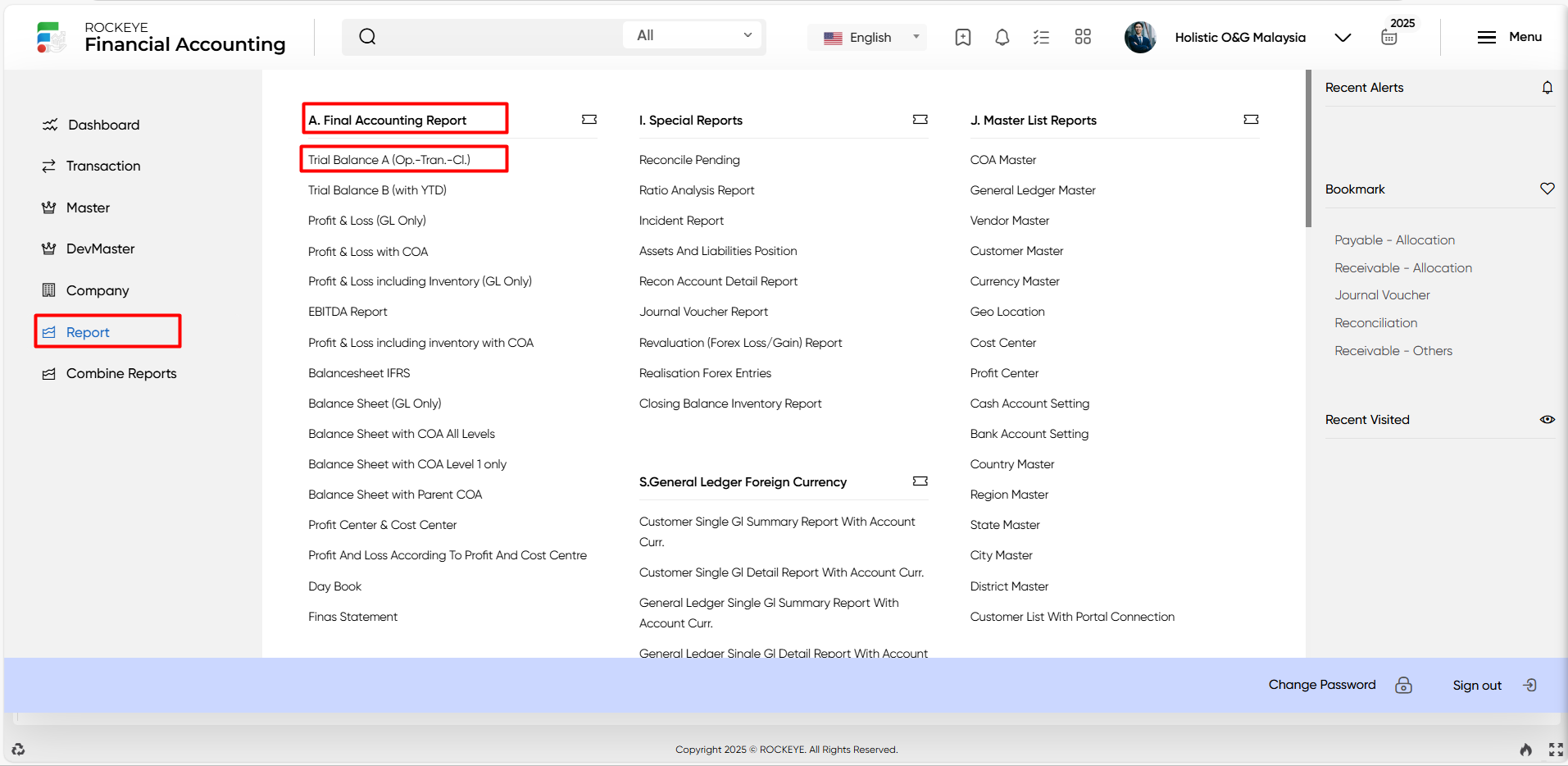Click the Special Reports section icon
1568x766 pixels.
[x=920, y=120]
